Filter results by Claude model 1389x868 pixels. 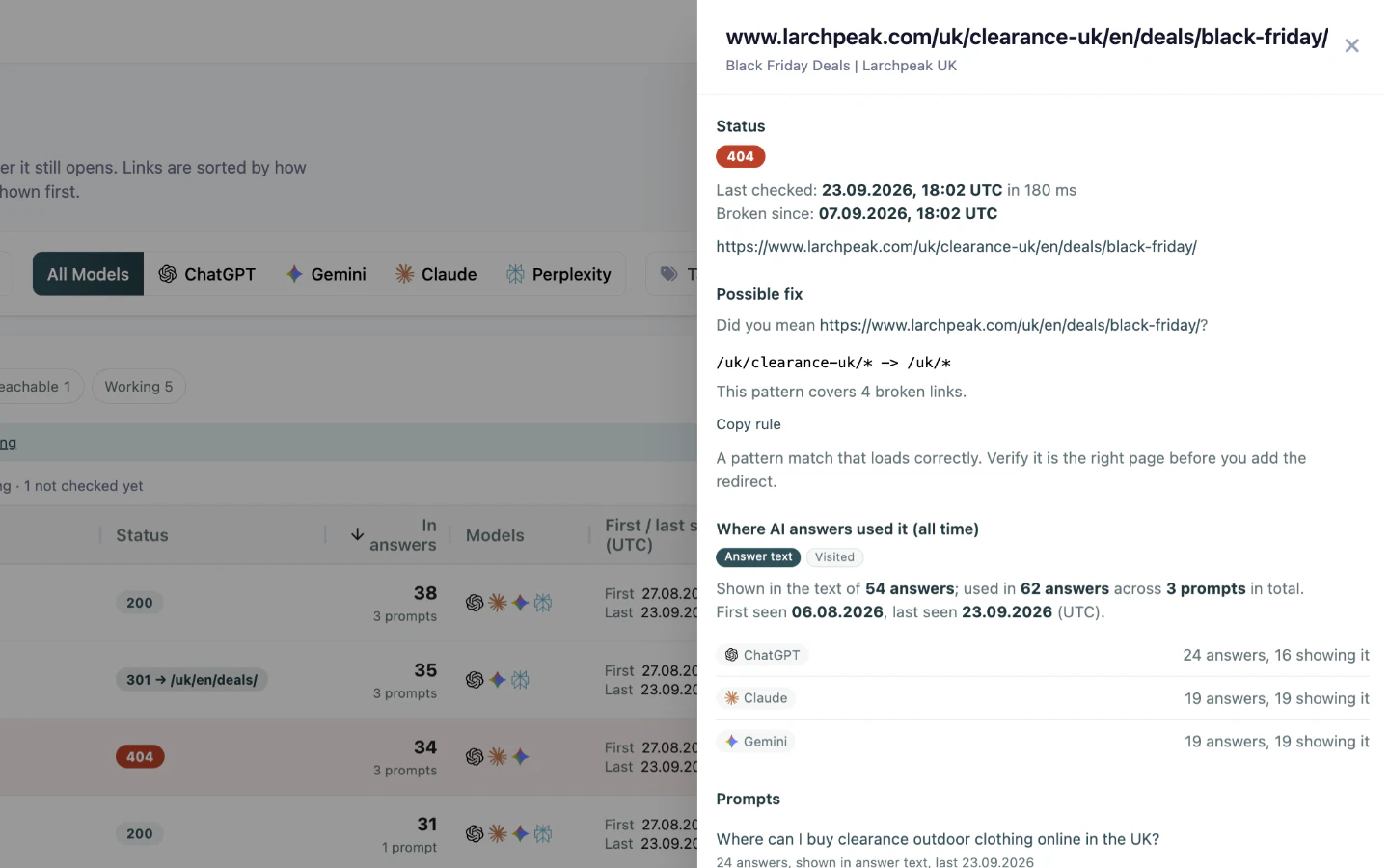(436, 274)
